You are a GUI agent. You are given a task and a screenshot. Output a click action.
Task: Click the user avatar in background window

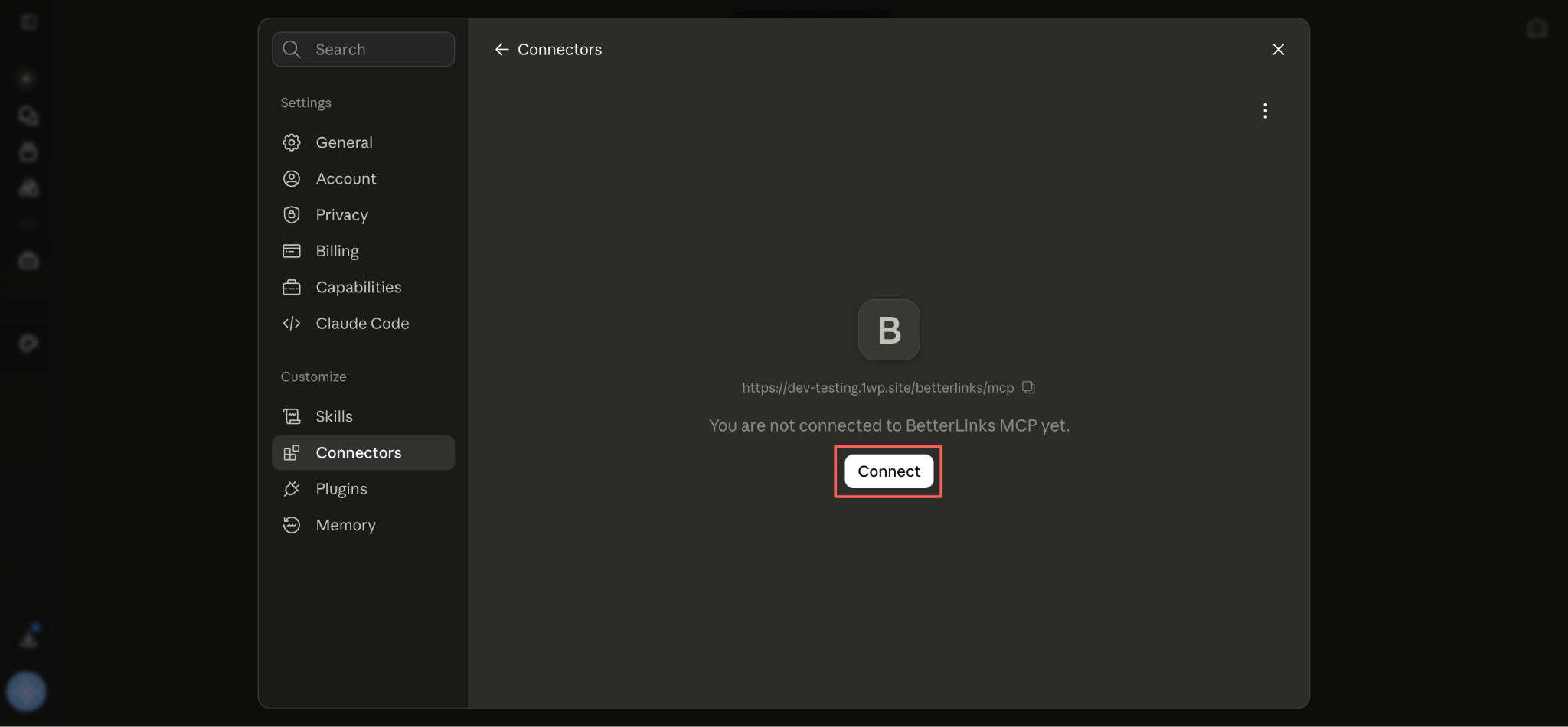26,691
